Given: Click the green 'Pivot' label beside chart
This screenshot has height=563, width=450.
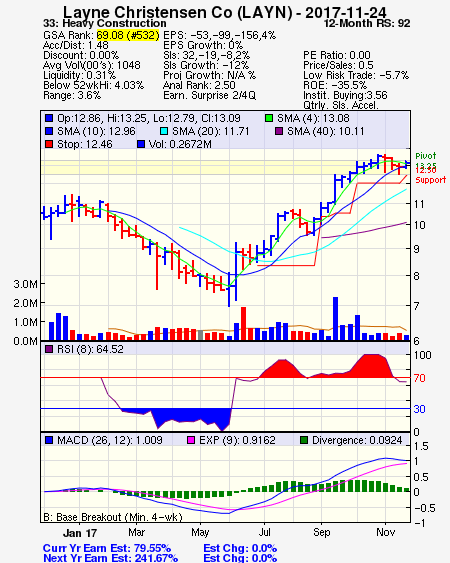Looking at the screenshot, I should click(426, 156).
